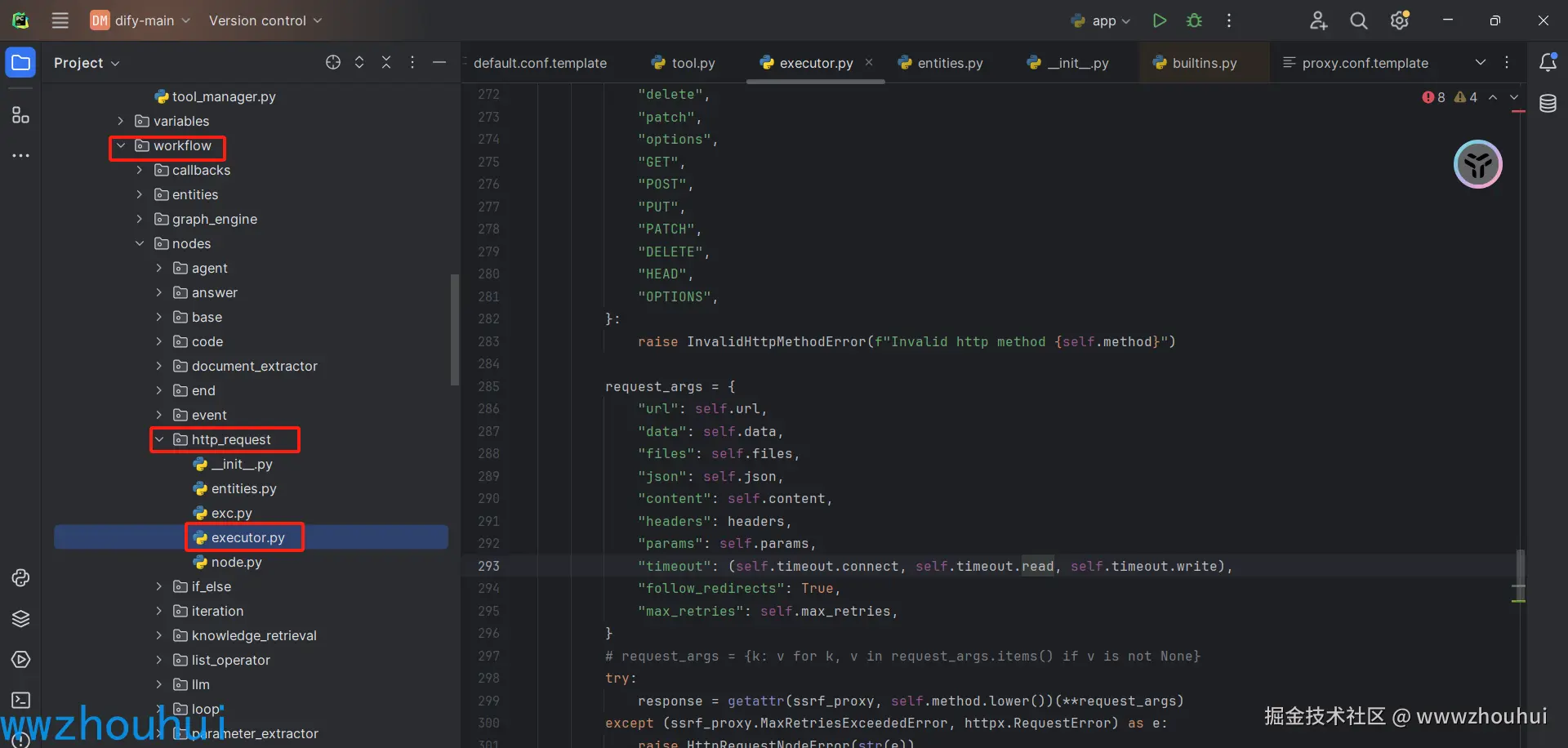Screen dimensions: 1568x748
Task: Run the app configuration with the green play icon
Action: click(x=1159, y=20)
